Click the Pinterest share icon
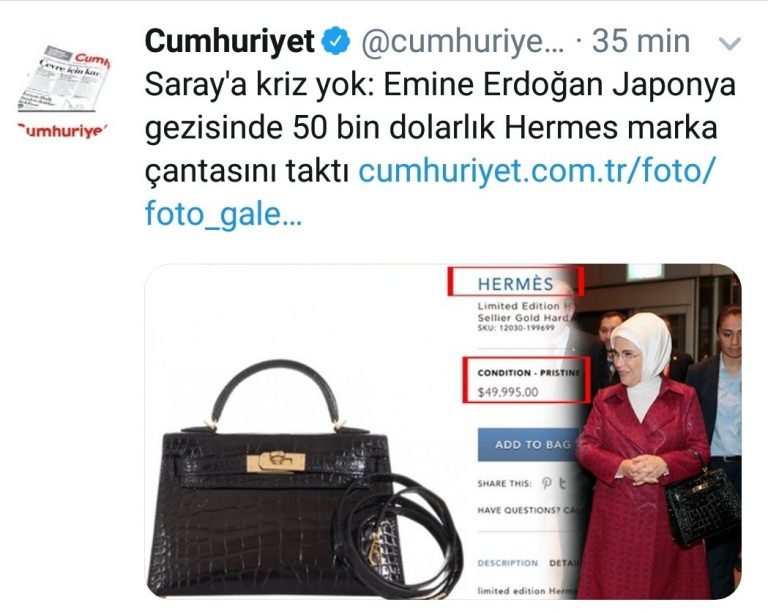Viewport: 768px width, 613px height. point(547,483)
